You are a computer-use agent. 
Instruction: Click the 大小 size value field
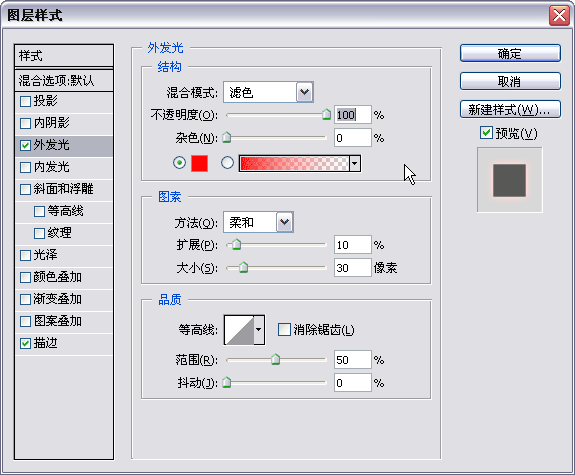pos(352,267)
